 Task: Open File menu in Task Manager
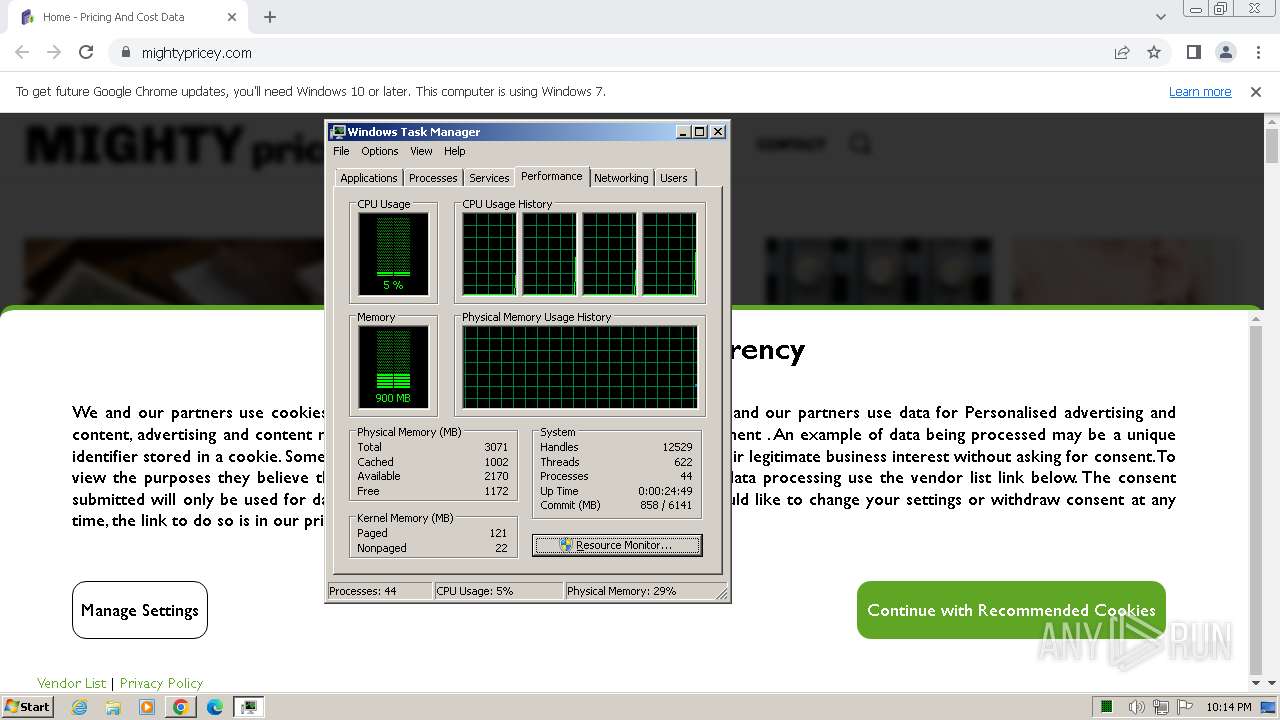click(341, 151)
